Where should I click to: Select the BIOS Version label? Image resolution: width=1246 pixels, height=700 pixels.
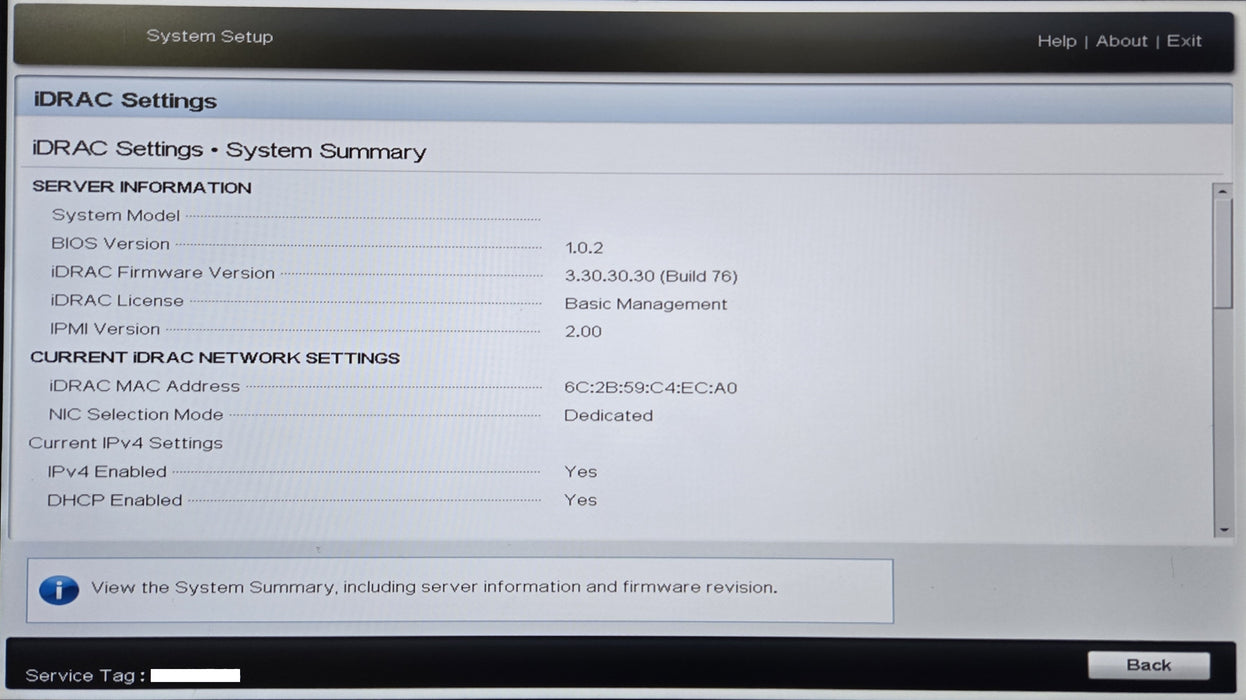[110, 244]
